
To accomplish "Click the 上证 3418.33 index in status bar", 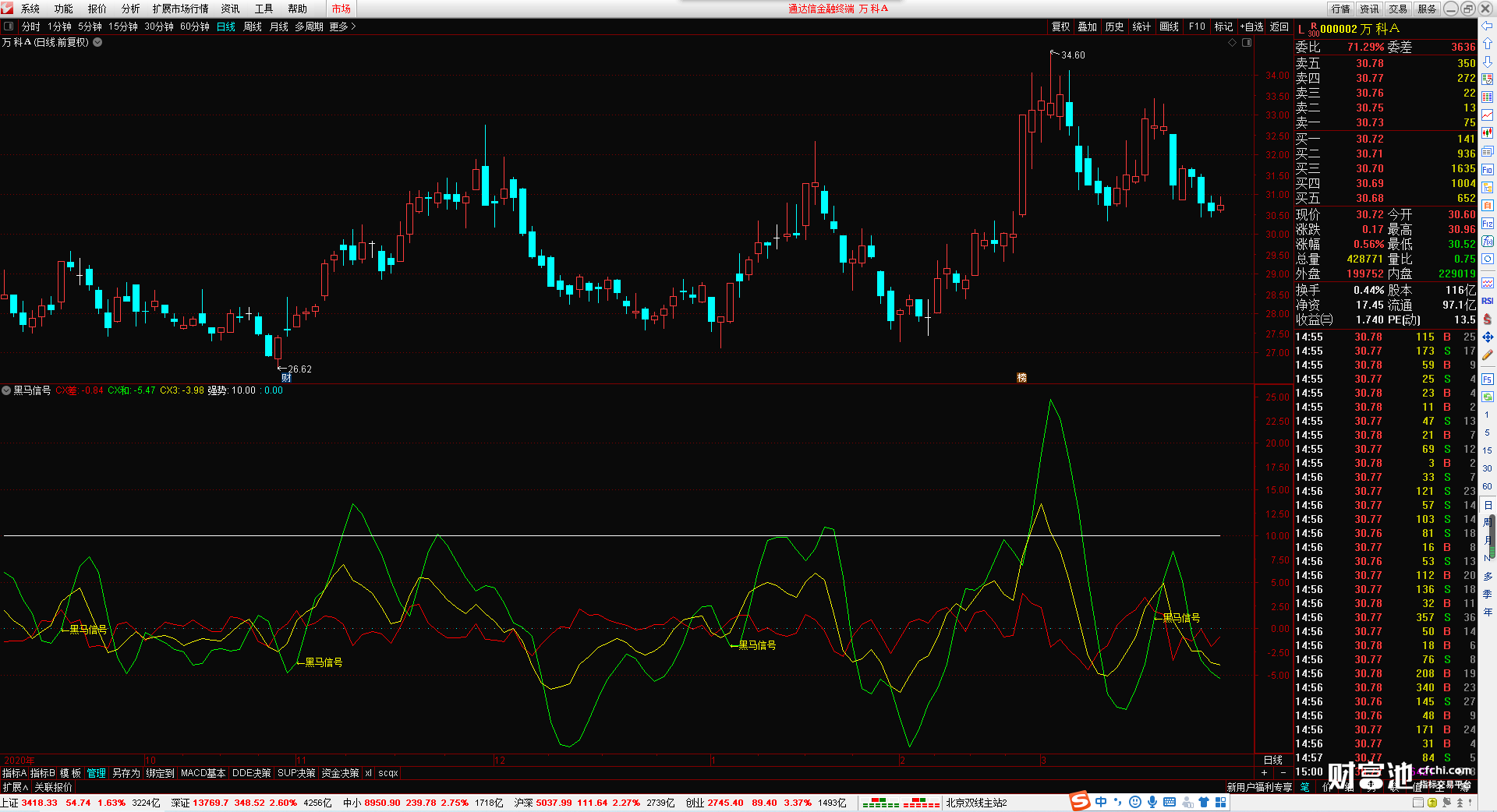I will [29, 803].
